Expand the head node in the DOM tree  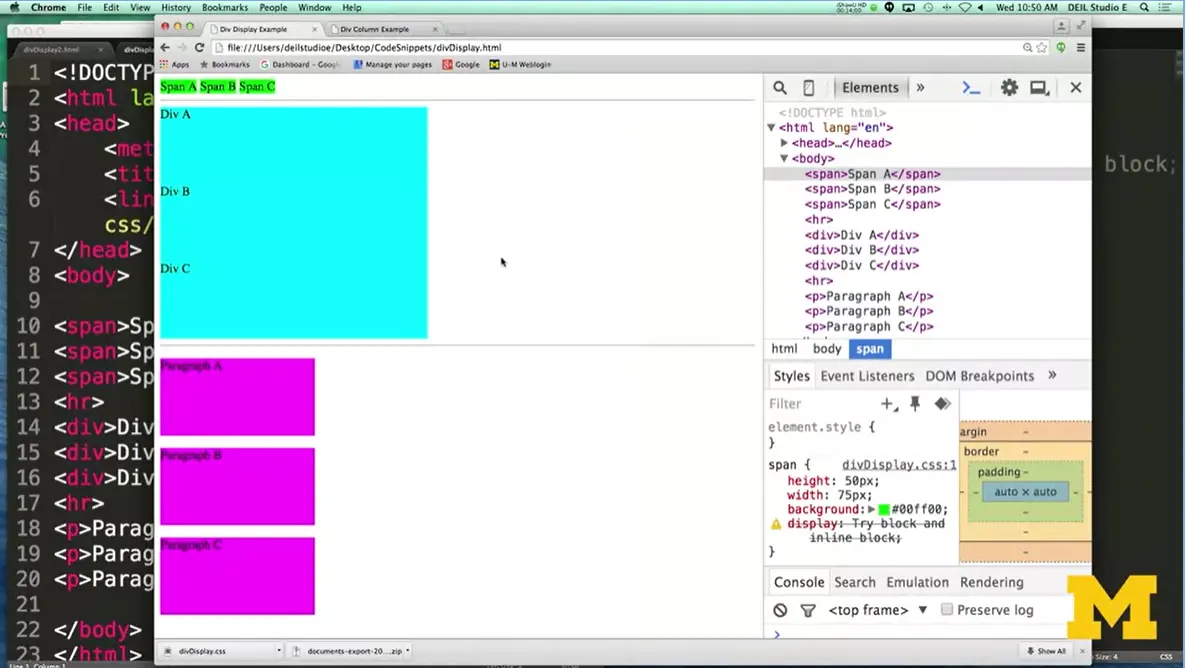tap(784, 142)
